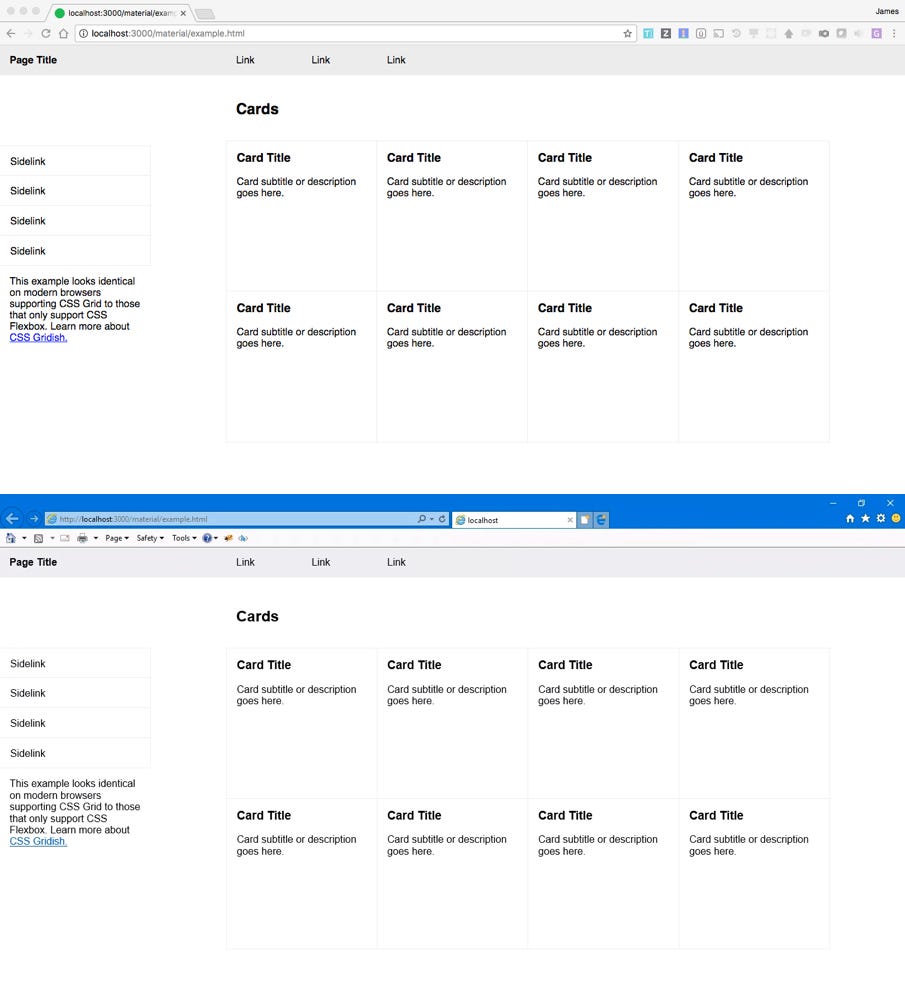Click the Read mail icon in IE command bar
This screenshot has height=1004, width=905.
point(65,538)
